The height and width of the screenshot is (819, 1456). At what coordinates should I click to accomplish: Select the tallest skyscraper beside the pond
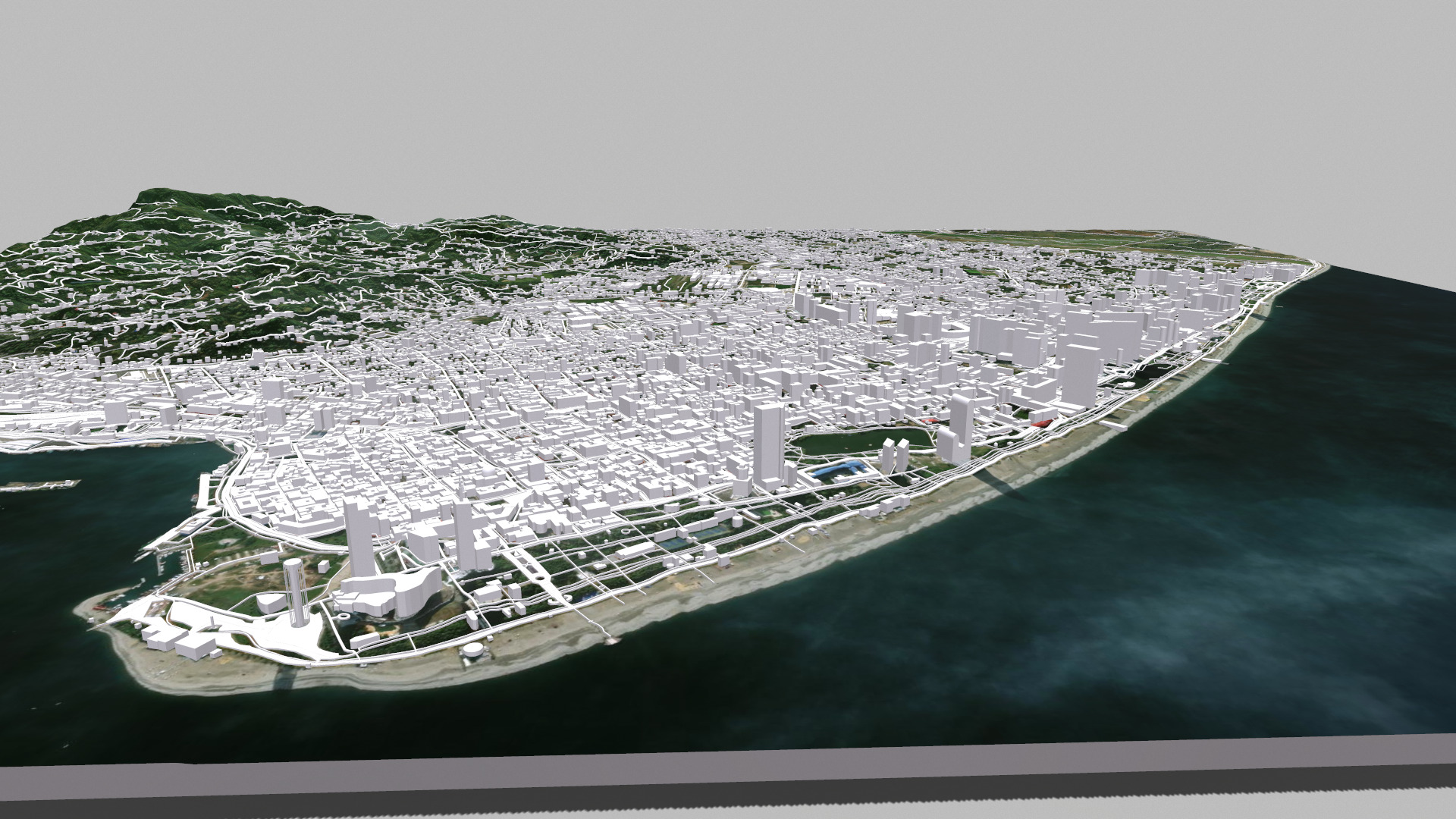770,447
